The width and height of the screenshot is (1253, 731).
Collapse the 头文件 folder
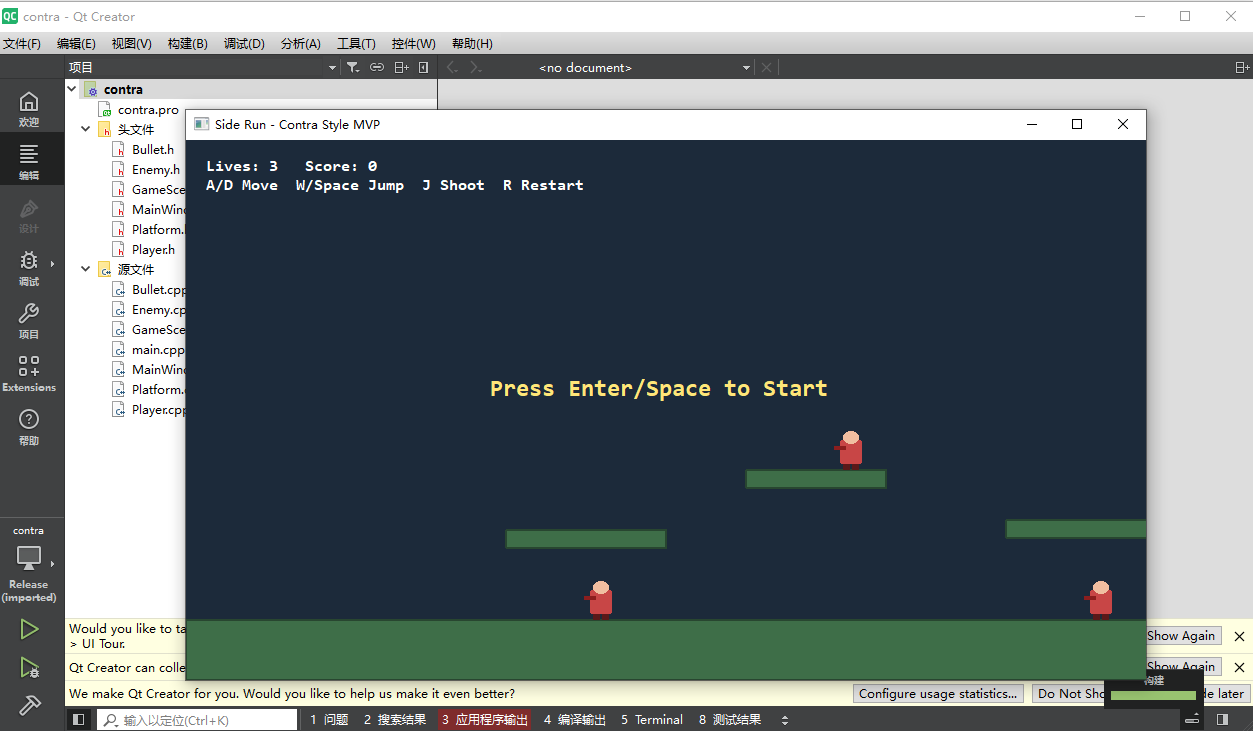86,129
